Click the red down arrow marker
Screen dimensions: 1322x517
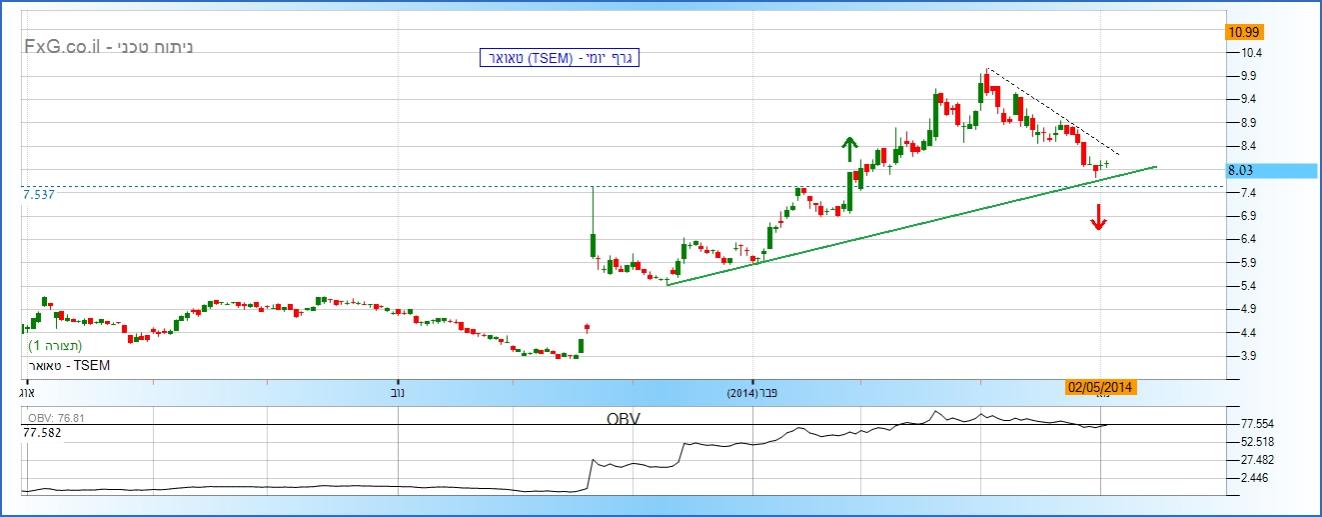pyautogui.click(x=1098, y=217)
